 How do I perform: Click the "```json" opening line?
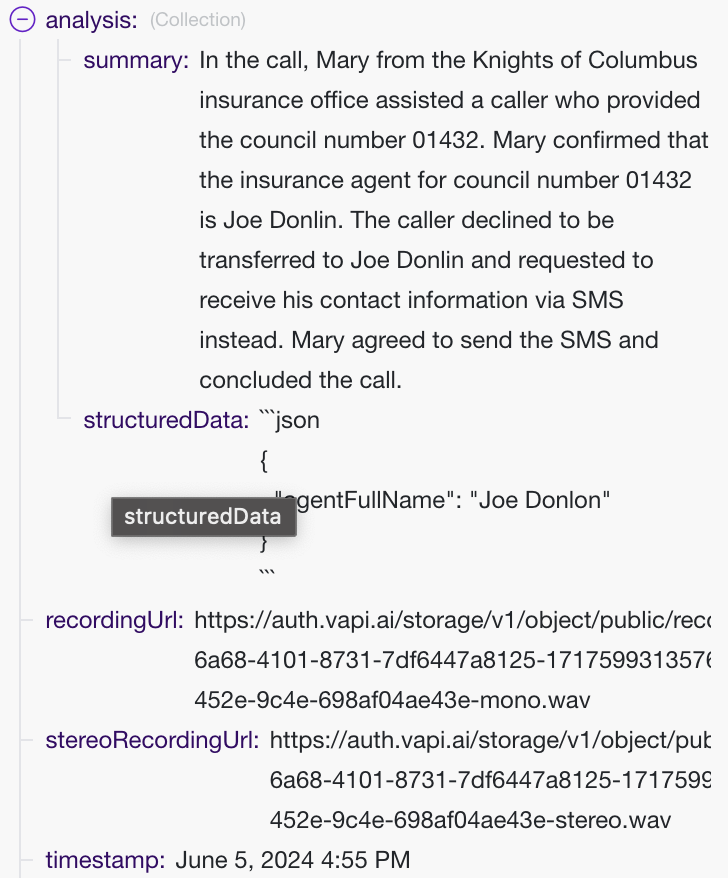[x=289, y=420]
